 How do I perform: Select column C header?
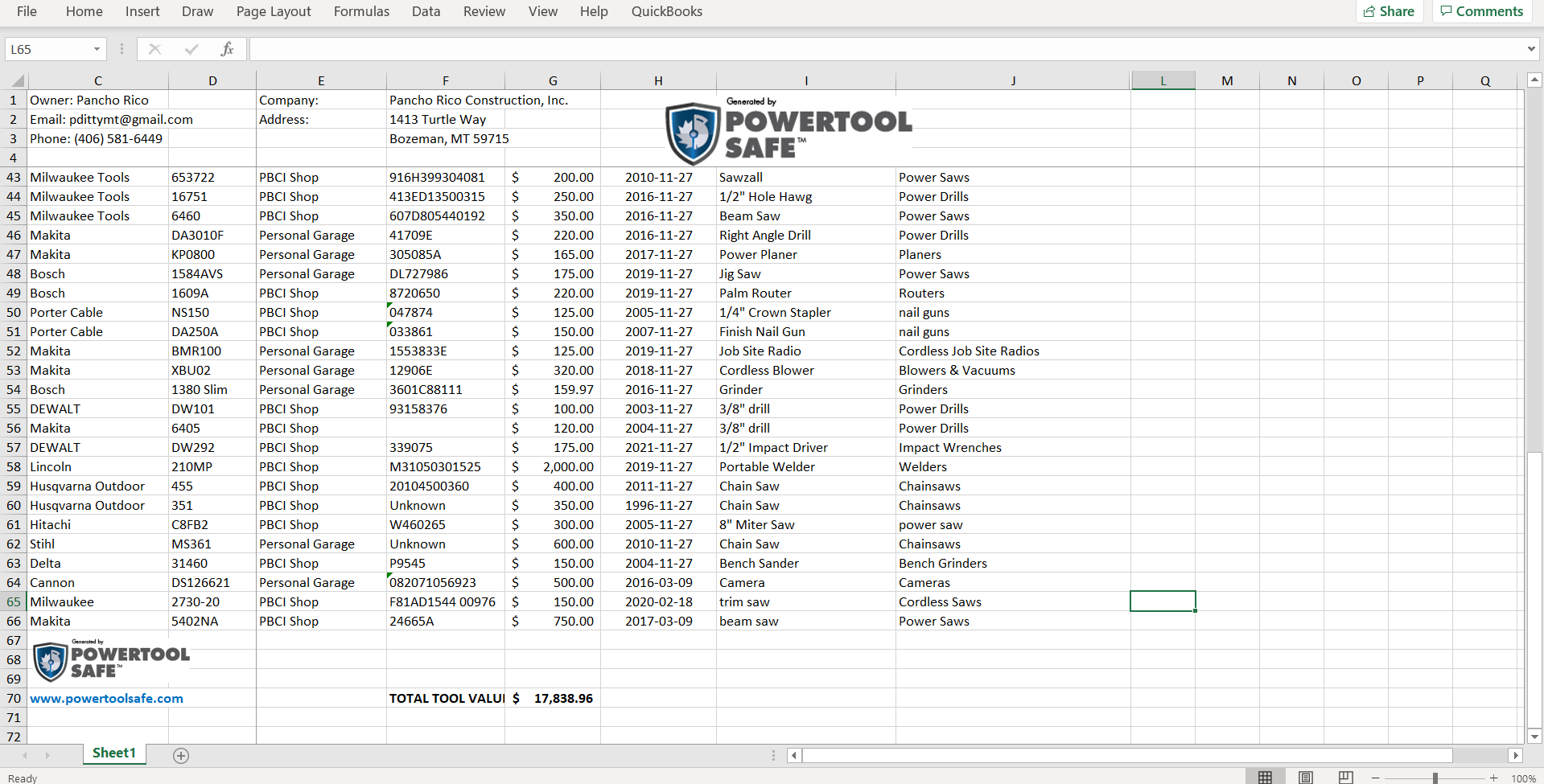coord(98,80)
